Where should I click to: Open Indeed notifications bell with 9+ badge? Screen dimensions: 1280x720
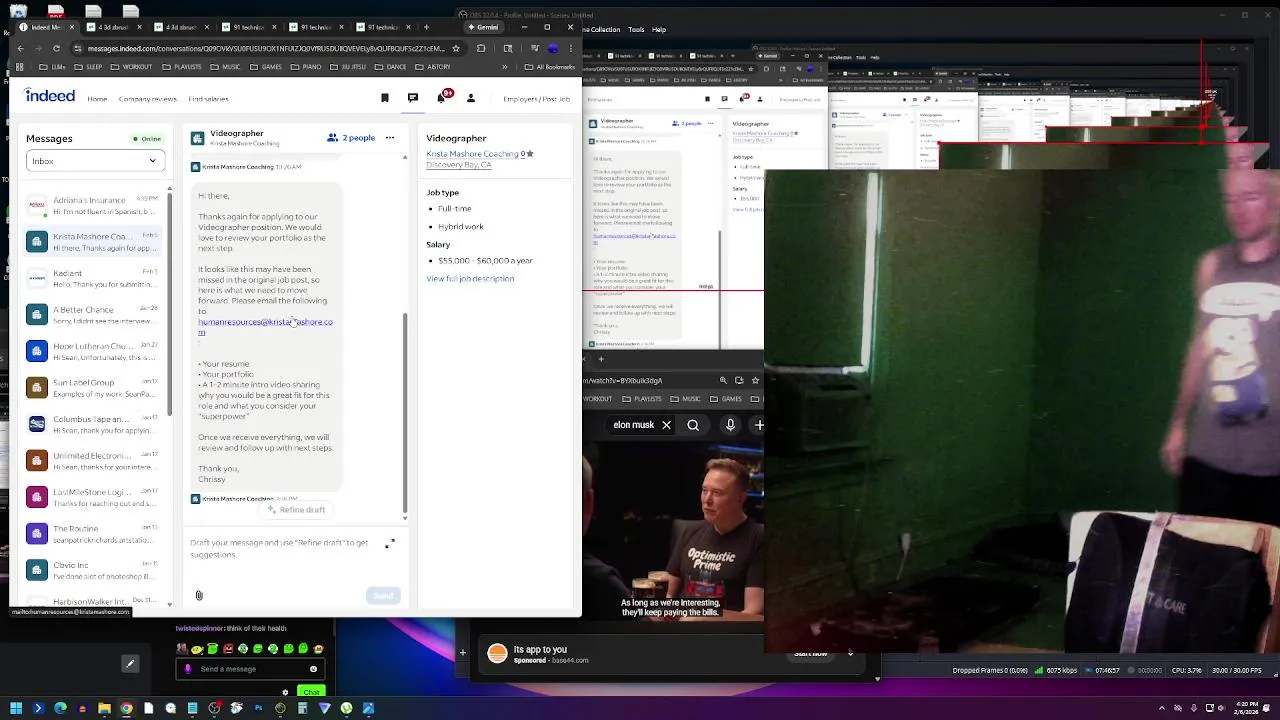tap(442, 97)
